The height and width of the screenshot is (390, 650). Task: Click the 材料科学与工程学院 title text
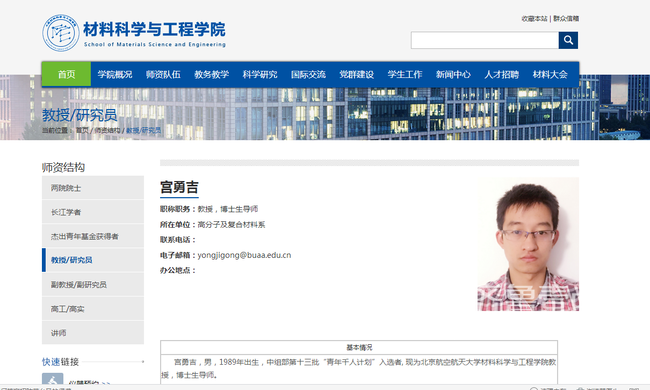(154, 29)
